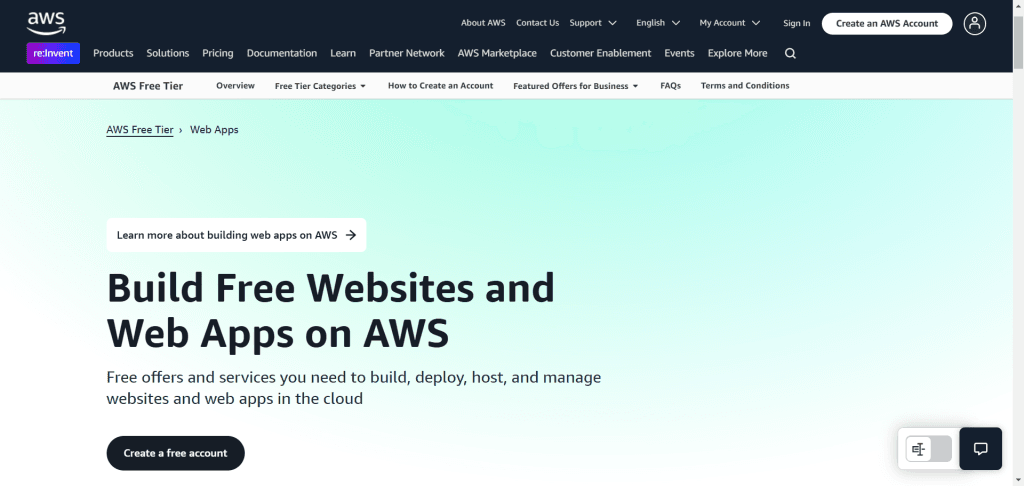Click the AWS Free Tier section title
The height and width of the screenshot is (486, 1024).
point(148,86)
